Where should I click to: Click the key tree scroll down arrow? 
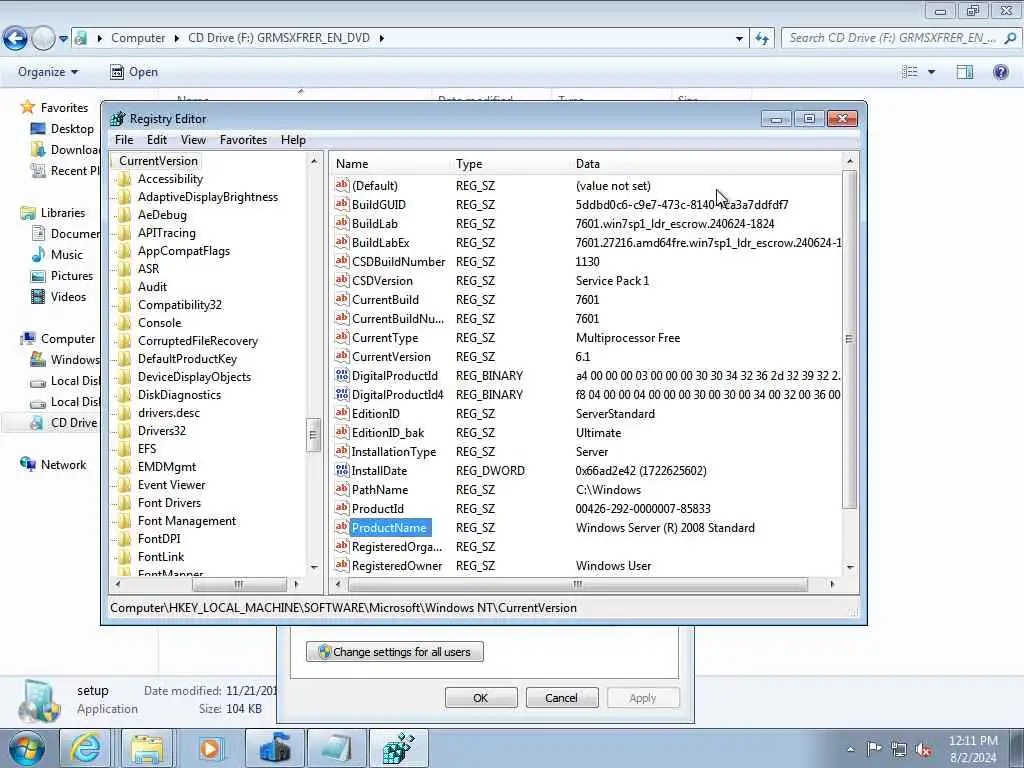pyautogui.click(x=314, y=568)
